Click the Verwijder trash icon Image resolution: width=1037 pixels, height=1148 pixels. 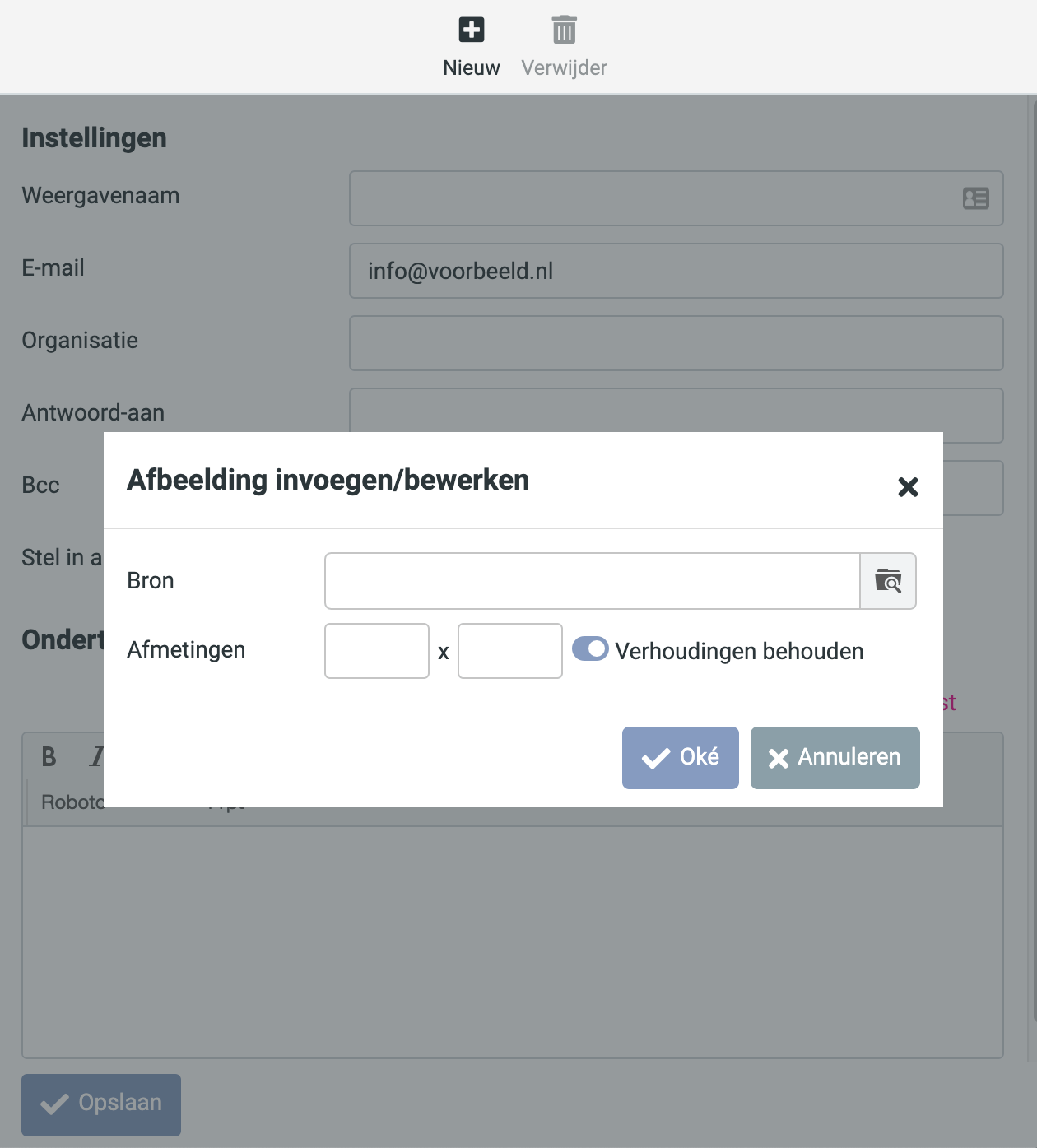(564, 30)
